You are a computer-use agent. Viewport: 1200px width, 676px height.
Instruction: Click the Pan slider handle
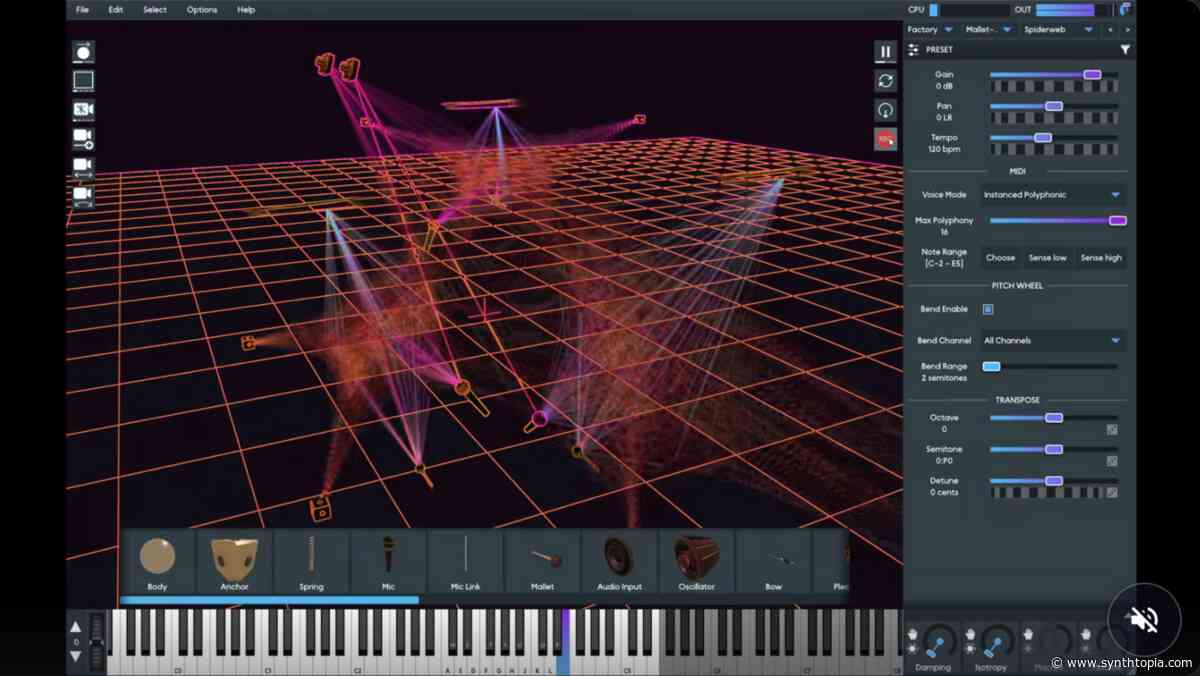[1053, 106]
